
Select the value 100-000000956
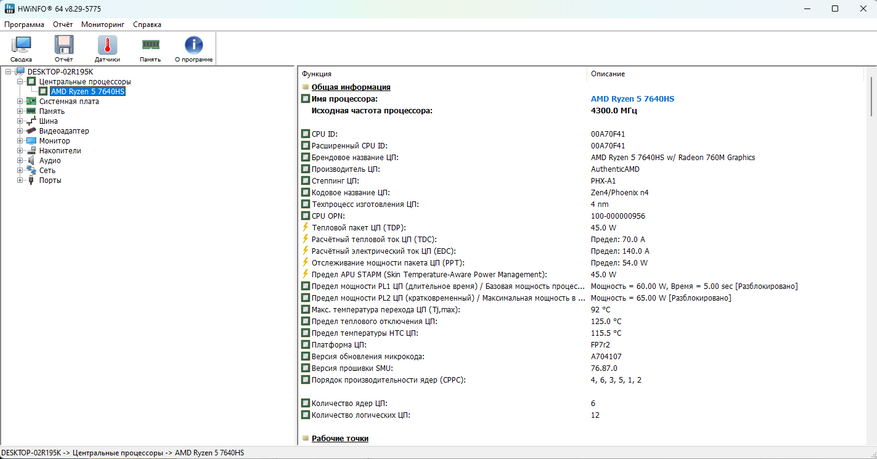click(x=618, y=216)
